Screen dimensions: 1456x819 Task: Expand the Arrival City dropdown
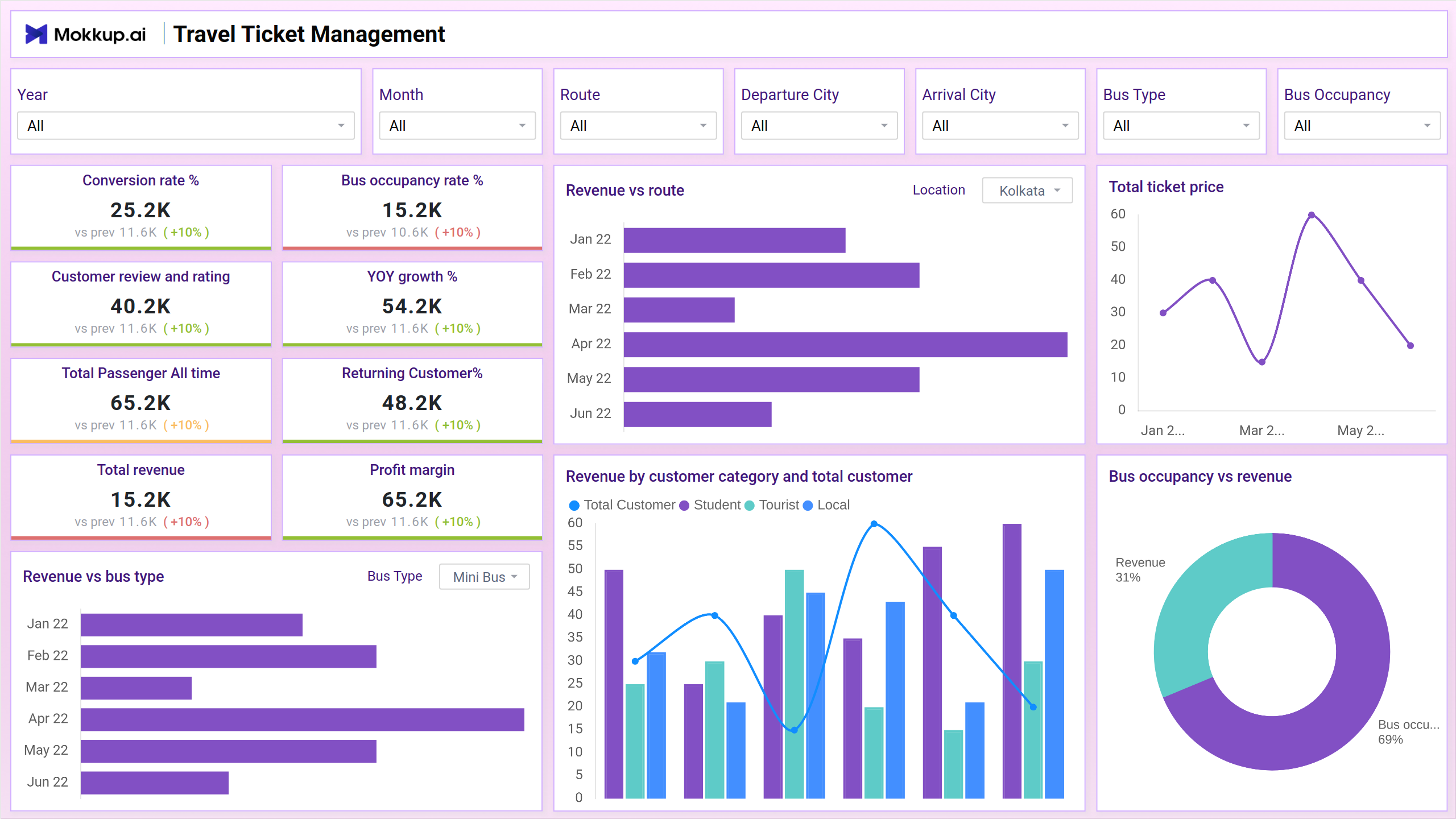[1000, 126]
